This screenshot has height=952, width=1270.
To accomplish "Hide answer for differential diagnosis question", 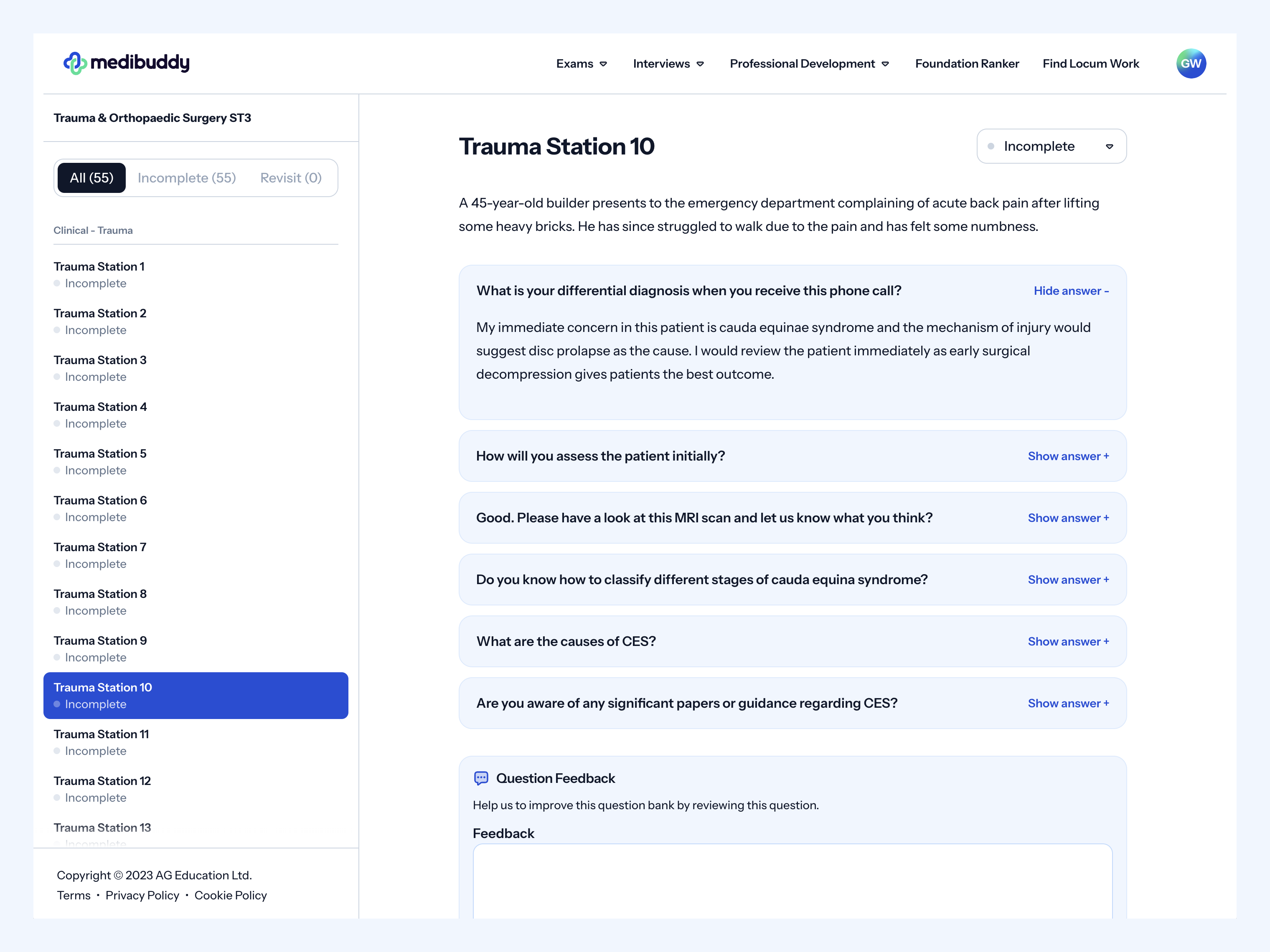I will tap(1071, 291).
